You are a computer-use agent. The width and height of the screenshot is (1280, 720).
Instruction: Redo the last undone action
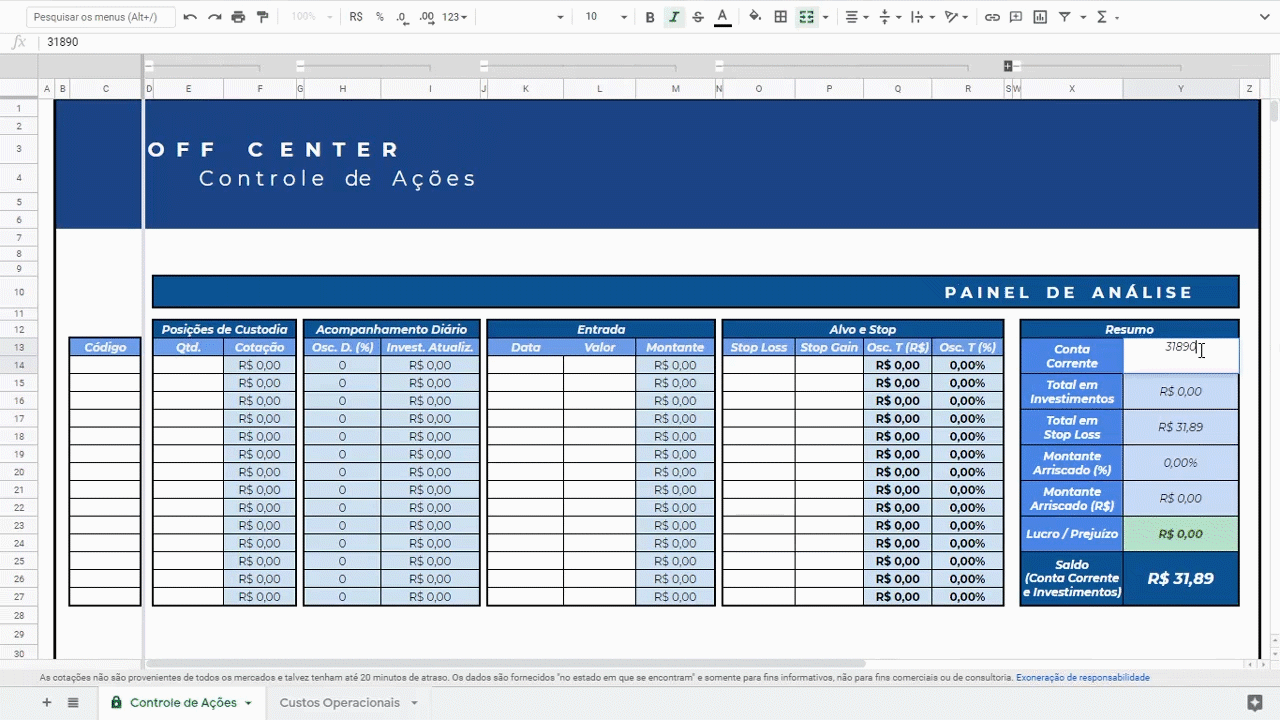214,17
